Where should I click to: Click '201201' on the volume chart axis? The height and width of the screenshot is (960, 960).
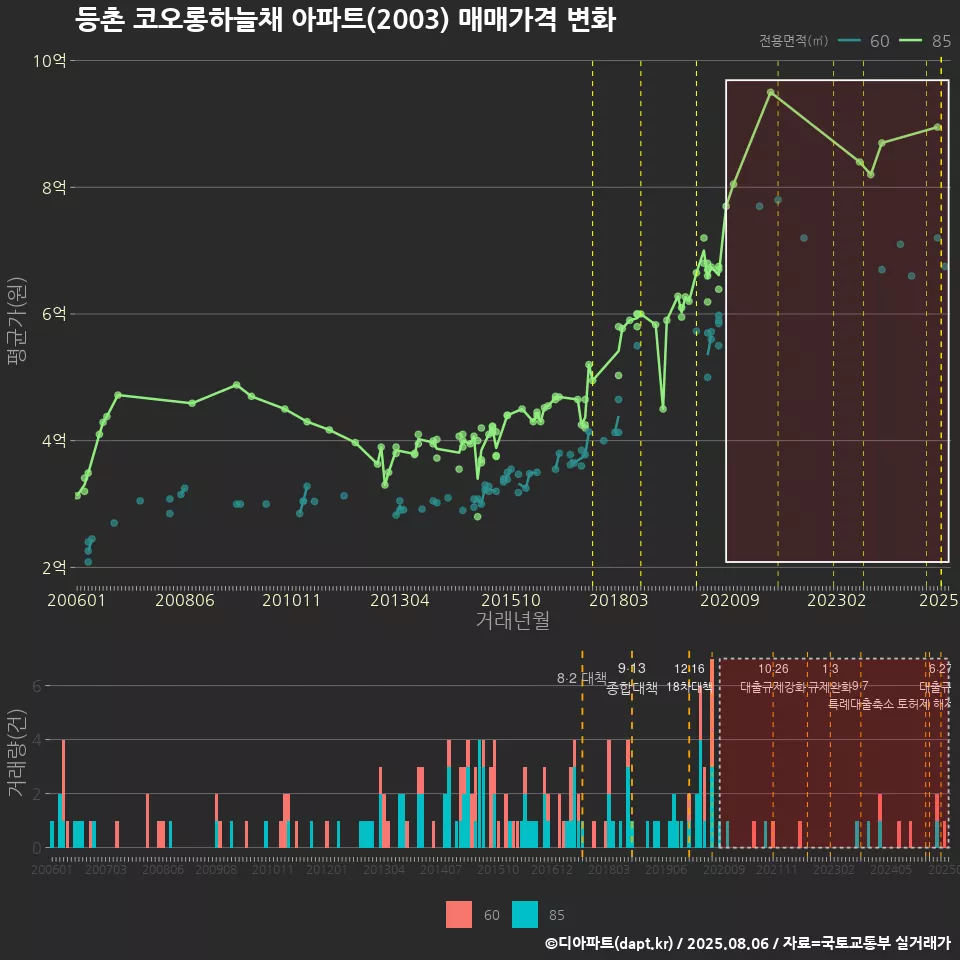click(x=327, y=869)
